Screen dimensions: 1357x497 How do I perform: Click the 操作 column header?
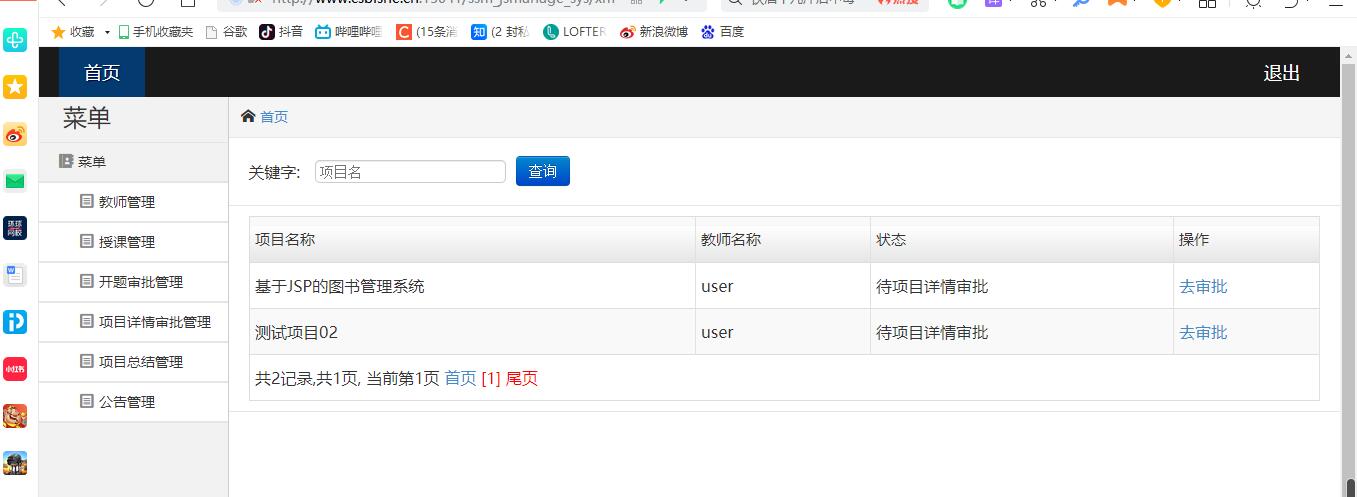[x=1246, y=240]
